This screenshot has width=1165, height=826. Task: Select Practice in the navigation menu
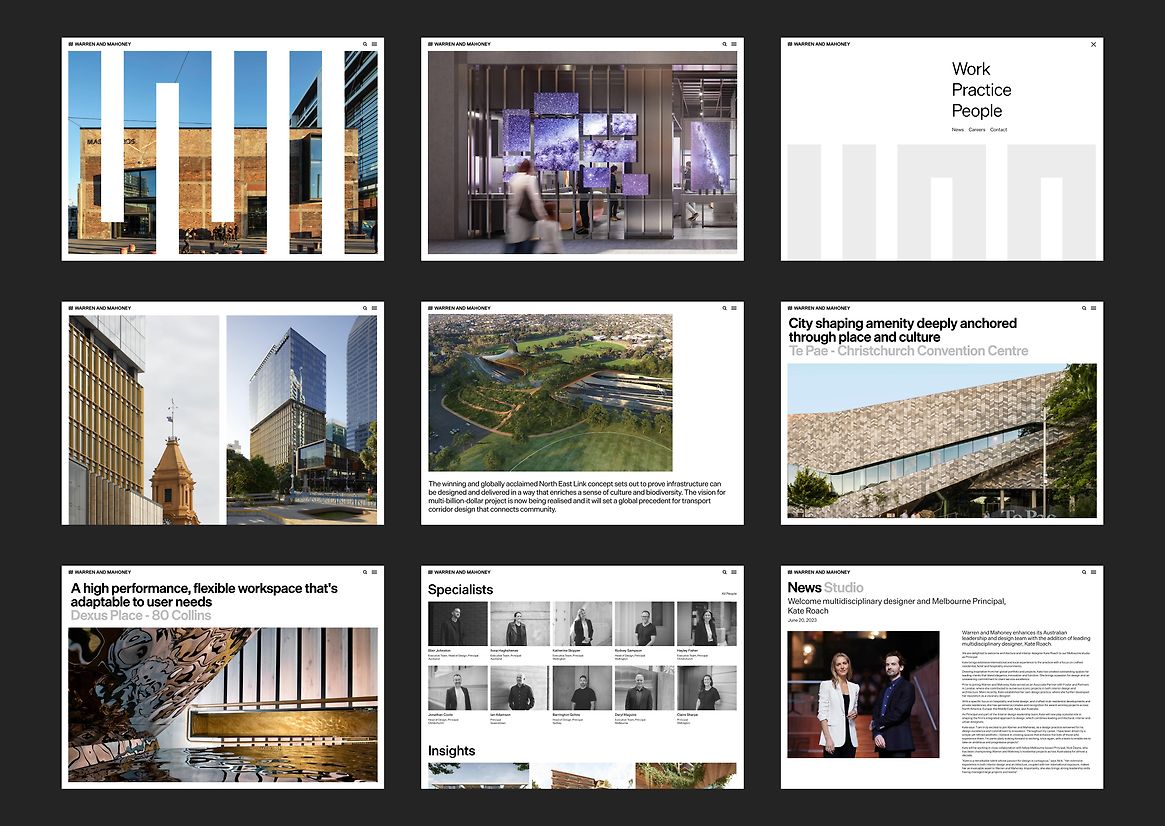pos(981,90)
